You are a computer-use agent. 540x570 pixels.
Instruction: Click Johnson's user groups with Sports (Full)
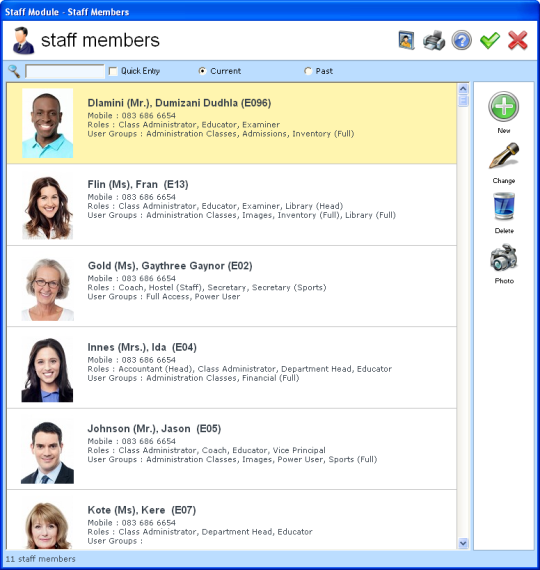click(232, 459)
